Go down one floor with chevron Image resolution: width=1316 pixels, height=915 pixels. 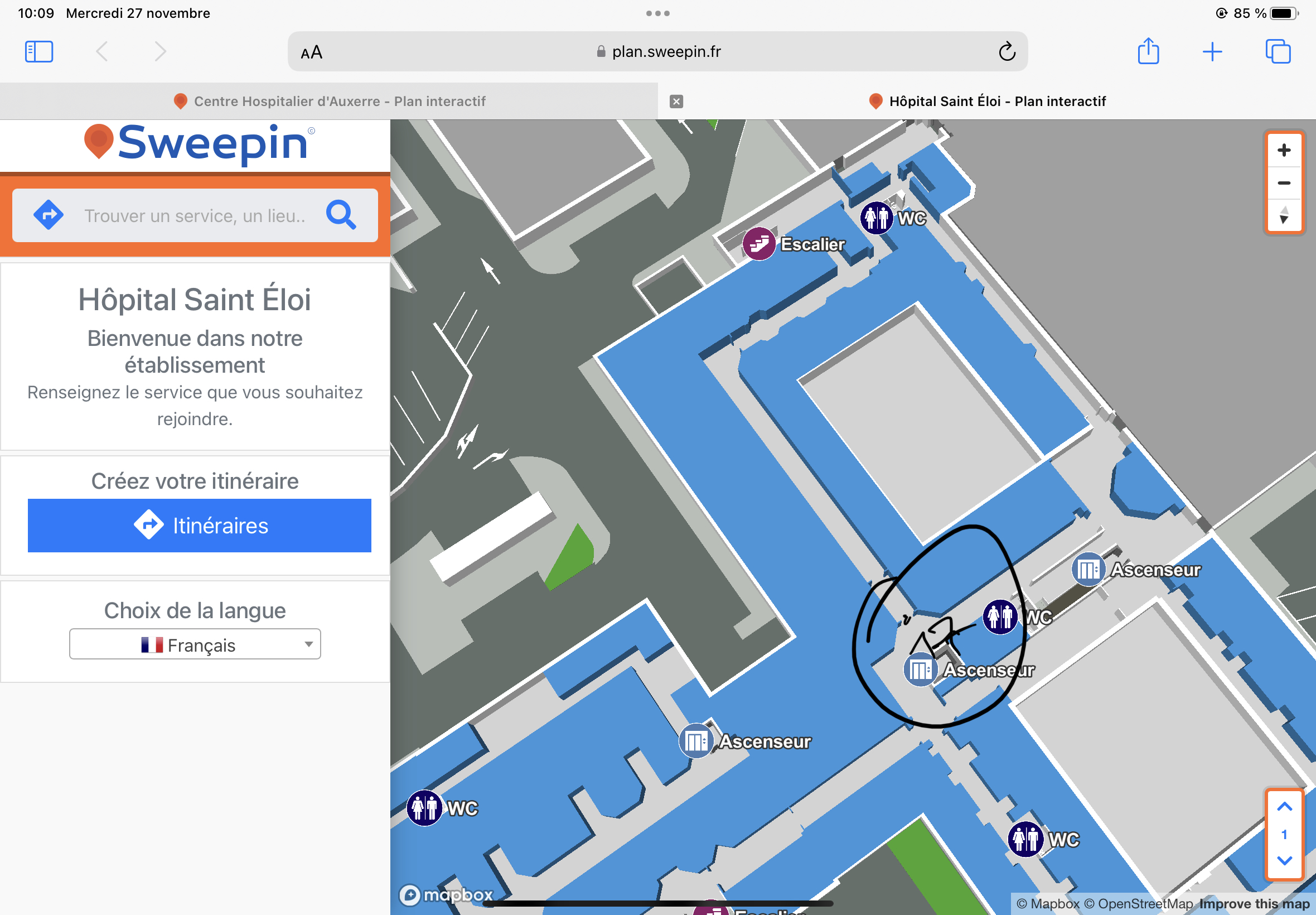click(1284, 861)
